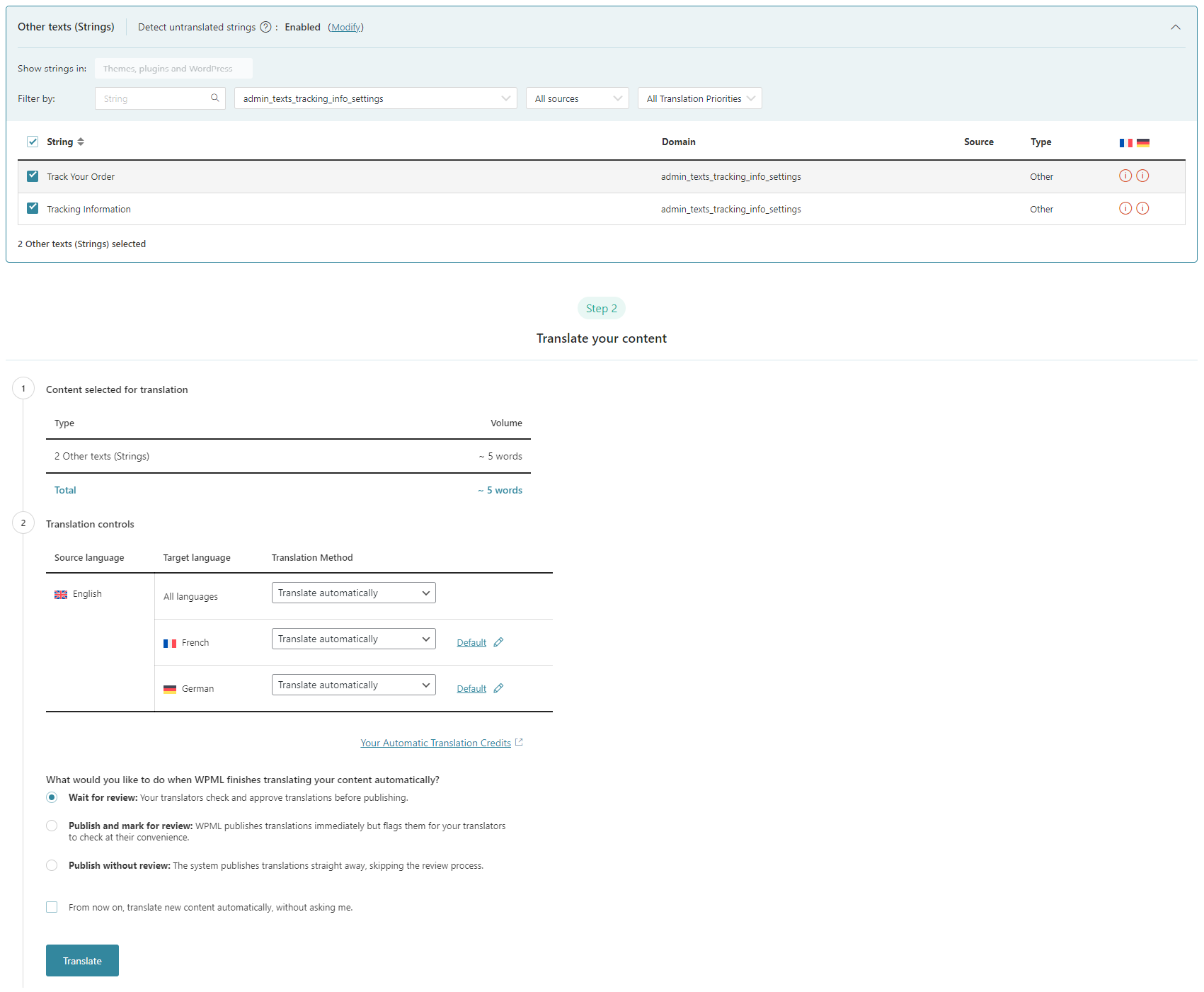Change the German translation method dropdown

353,684
